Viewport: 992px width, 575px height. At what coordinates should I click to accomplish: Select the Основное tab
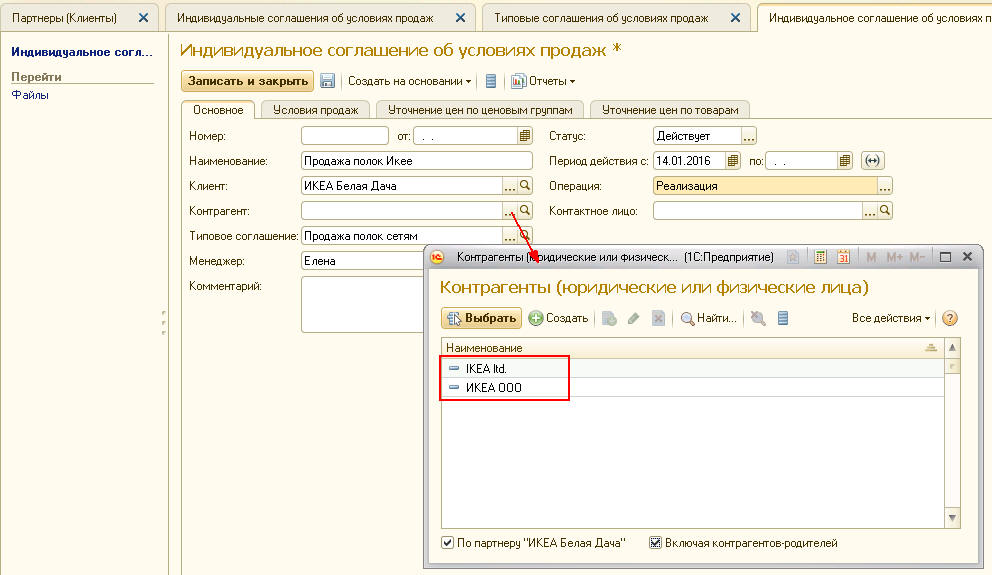click(x=218, y=110)
